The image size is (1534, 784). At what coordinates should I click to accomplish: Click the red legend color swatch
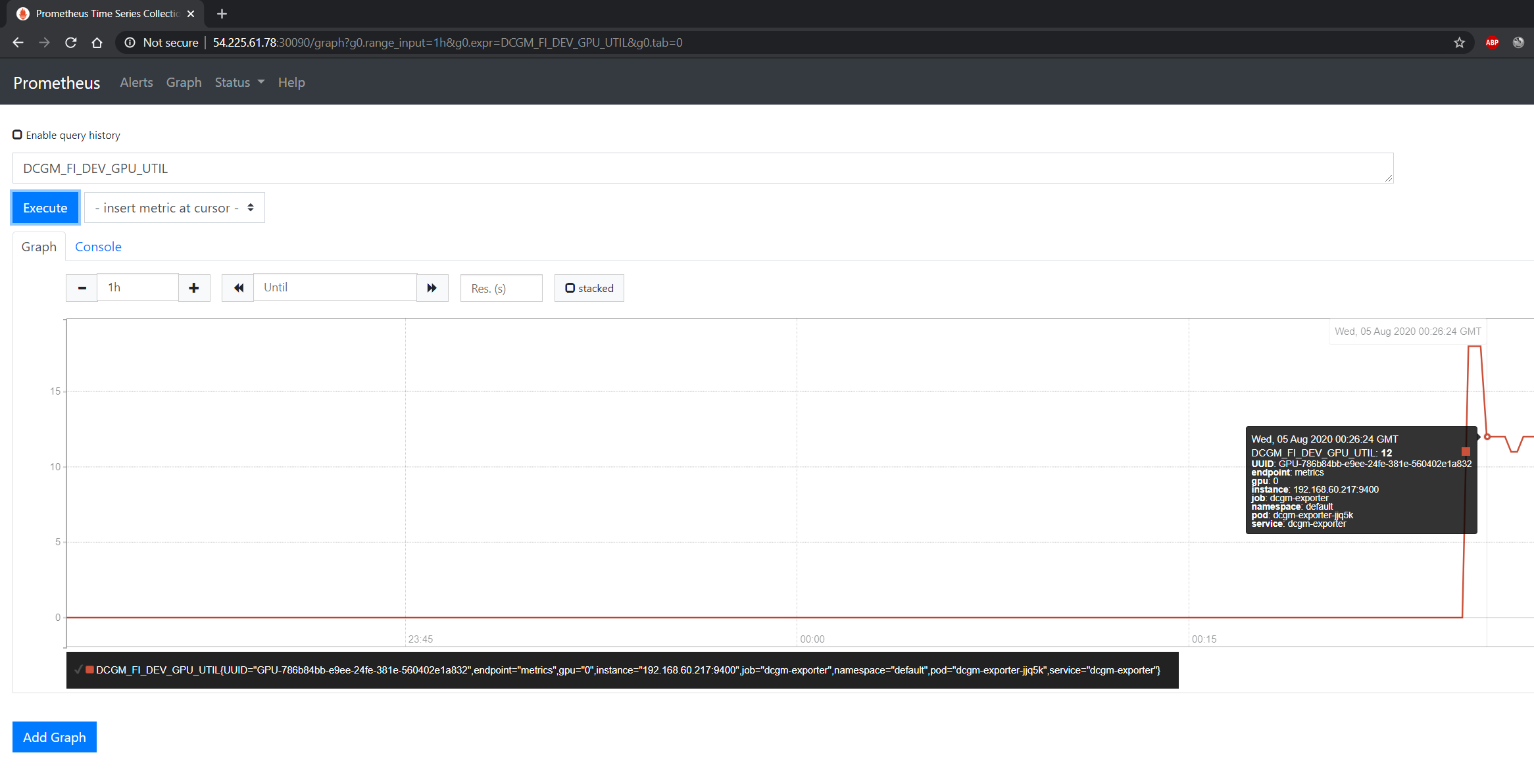pos(89,670)
